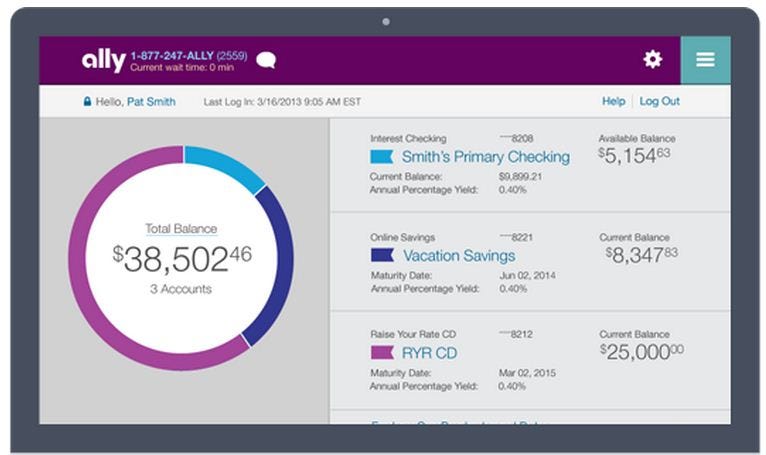Click the 3 Accounts text
Viewport: 766px width, 455px height.
pyautogui.click(x=181, y=289)
